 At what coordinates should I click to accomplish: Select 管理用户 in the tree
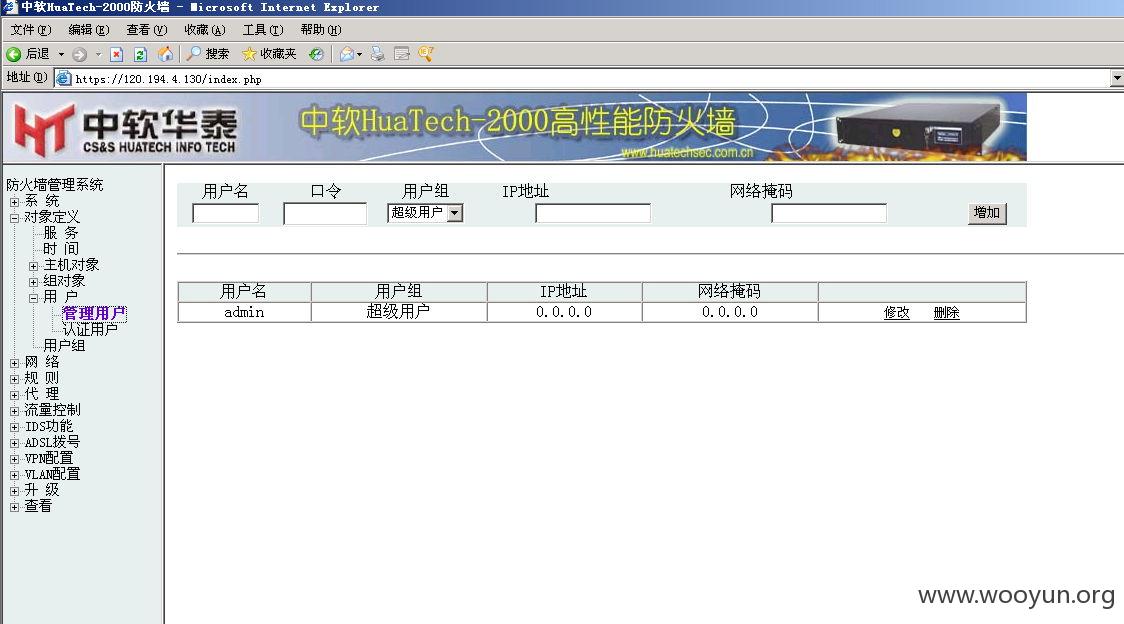point(94,313)
